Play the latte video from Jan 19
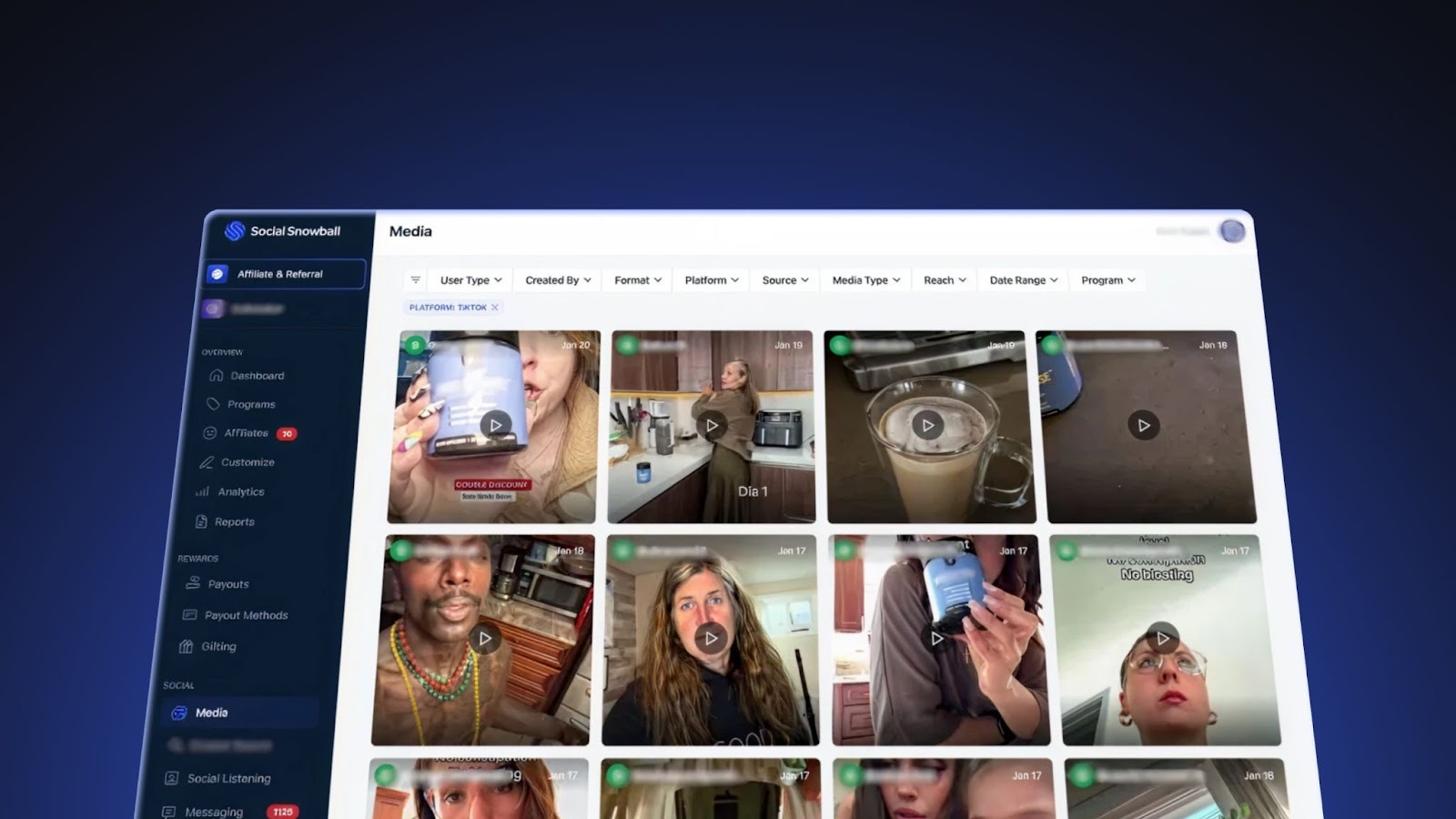This screenshot has height=819, width=1456. coord(928,424)
